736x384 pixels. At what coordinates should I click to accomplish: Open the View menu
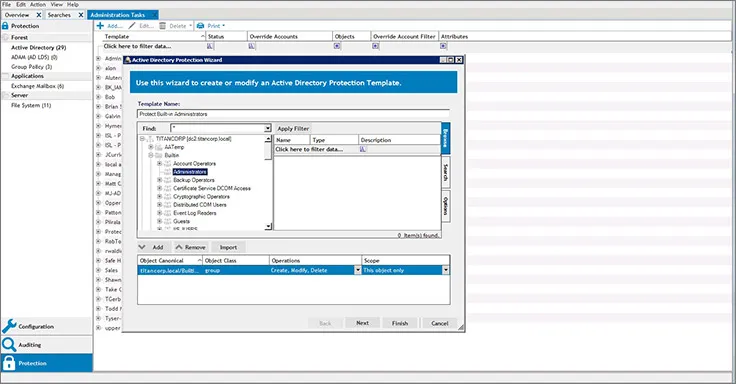(57, 4)
